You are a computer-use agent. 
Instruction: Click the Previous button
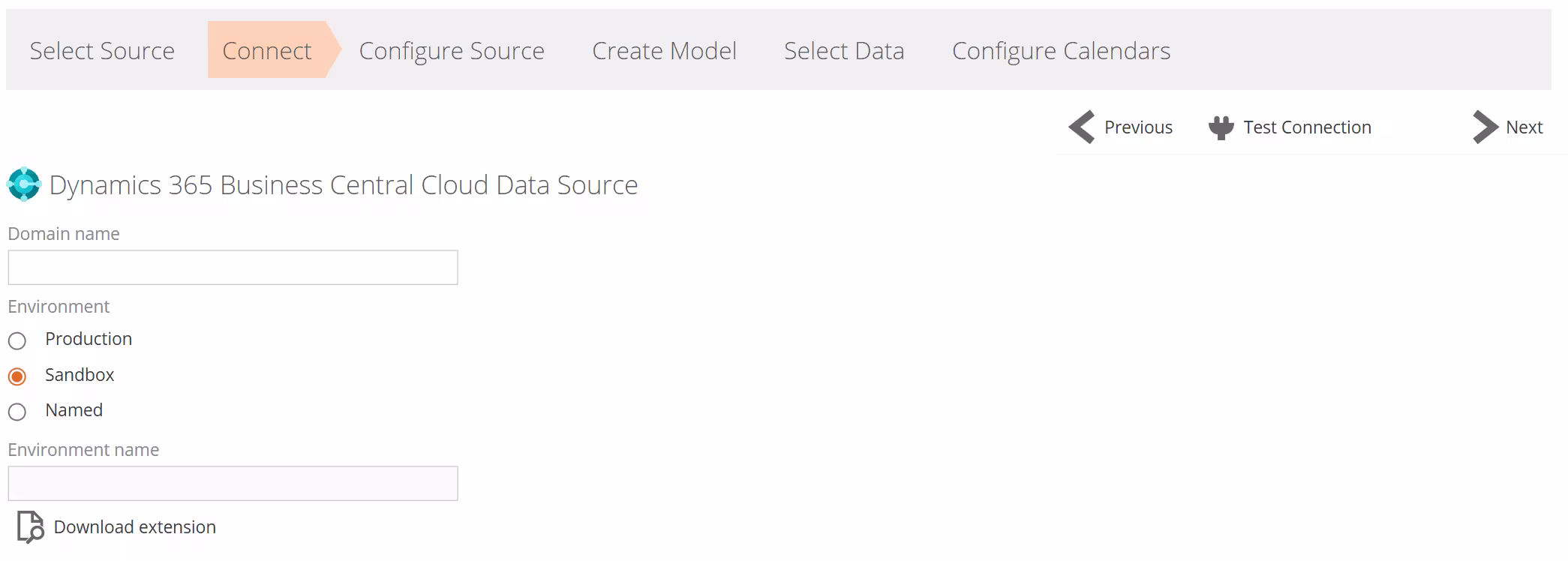[x=1138, y=127]
